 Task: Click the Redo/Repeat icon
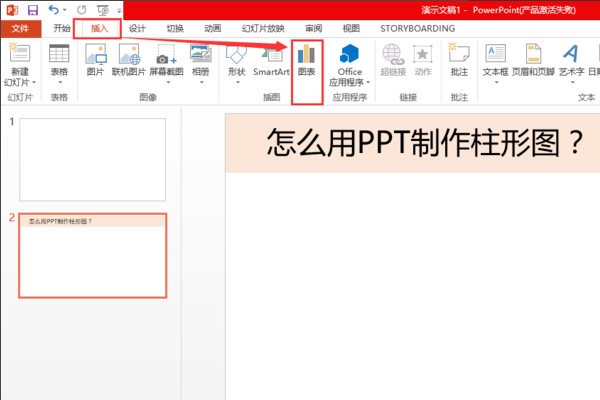82,10
